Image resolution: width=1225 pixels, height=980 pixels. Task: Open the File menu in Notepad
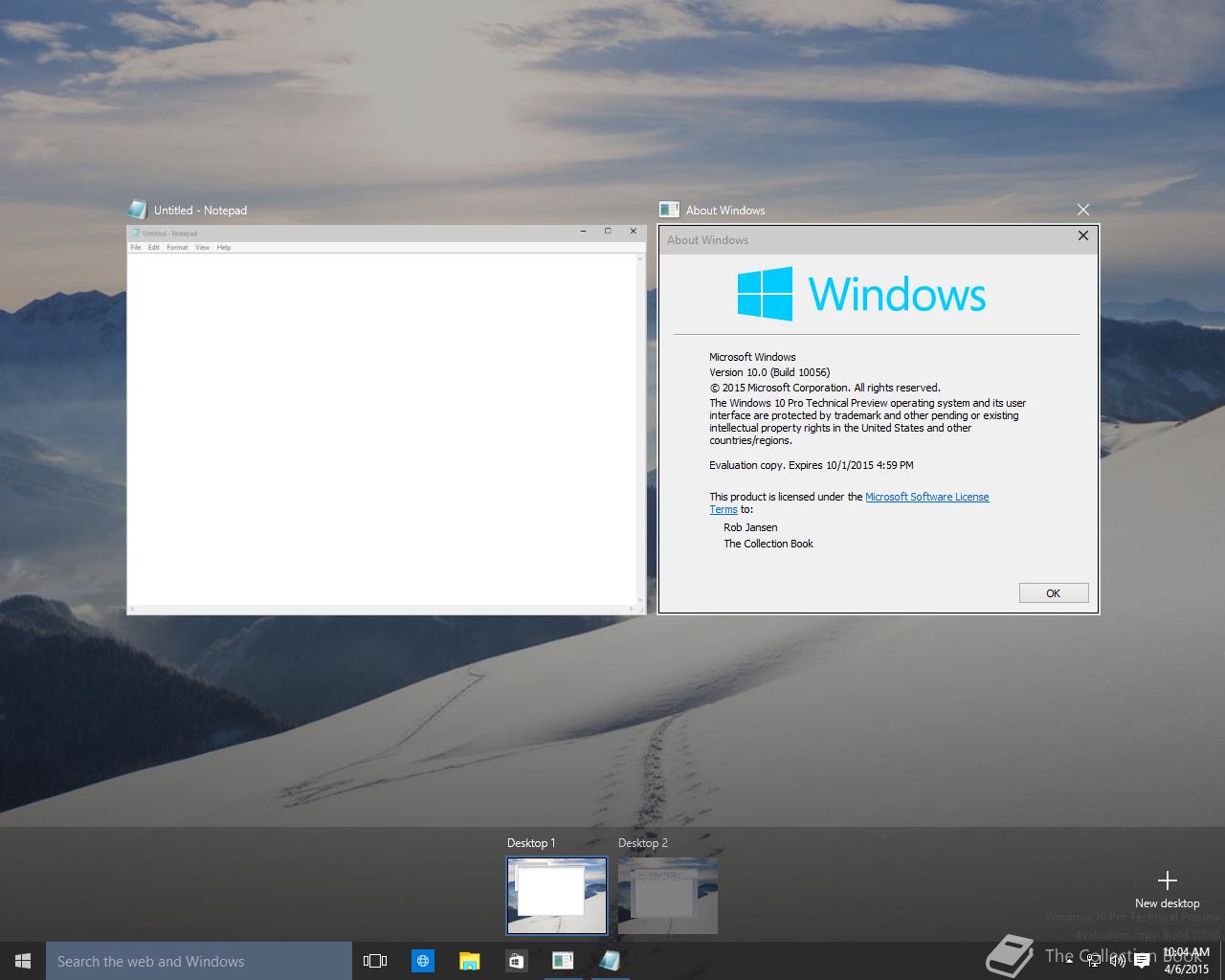136,247
